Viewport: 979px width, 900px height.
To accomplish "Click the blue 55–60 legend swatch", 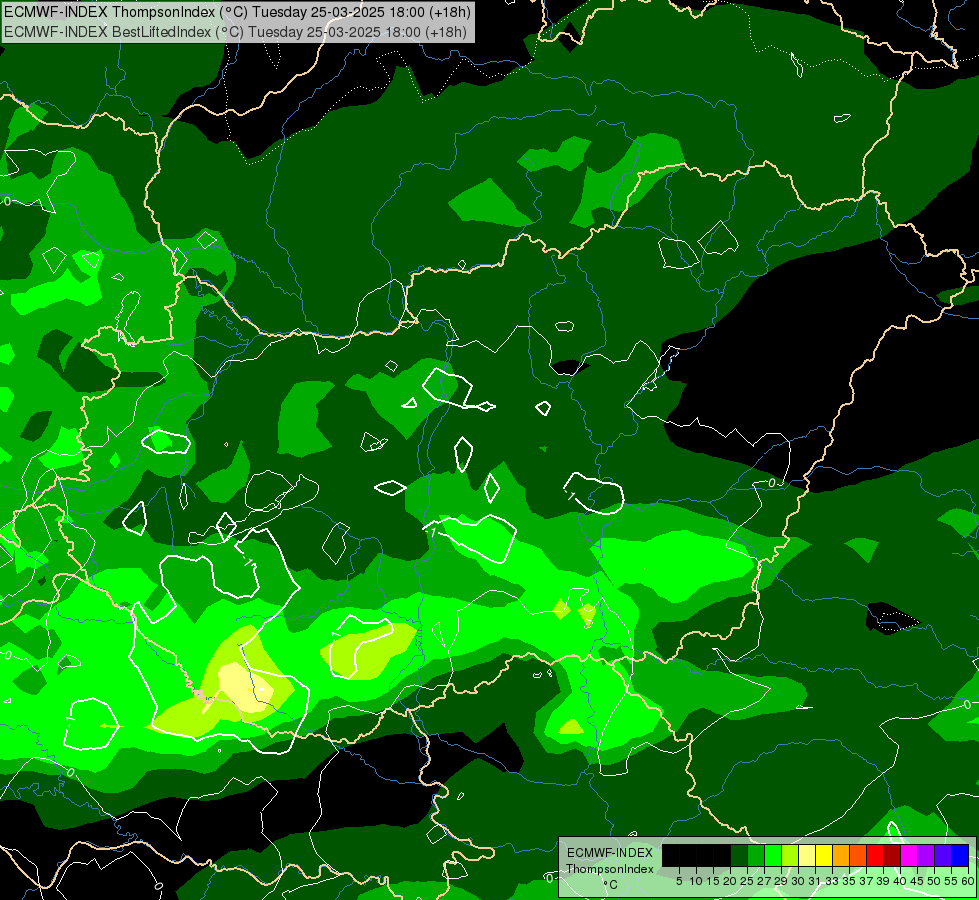I will click(x=960, y=855).
